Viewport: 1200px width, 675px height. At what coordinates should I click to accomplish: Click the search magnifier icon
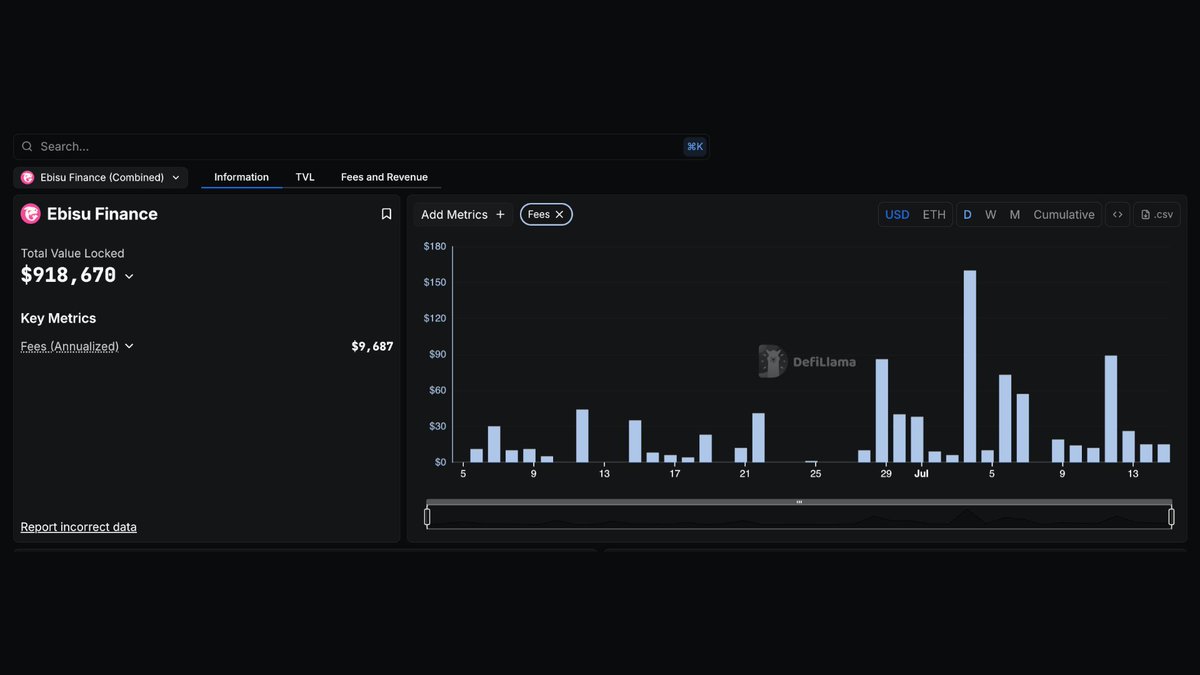pos(27,147)
